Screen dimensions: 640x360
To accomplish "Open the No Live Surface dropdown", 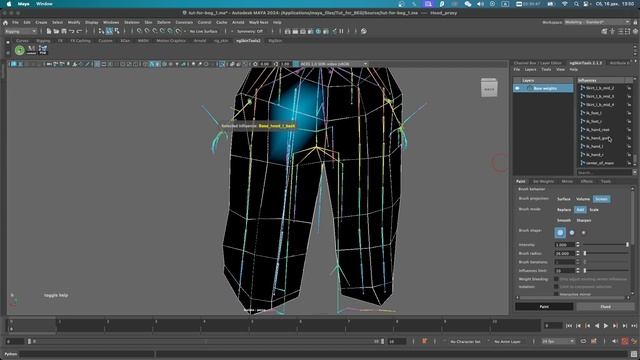I will tap(204, 31).
